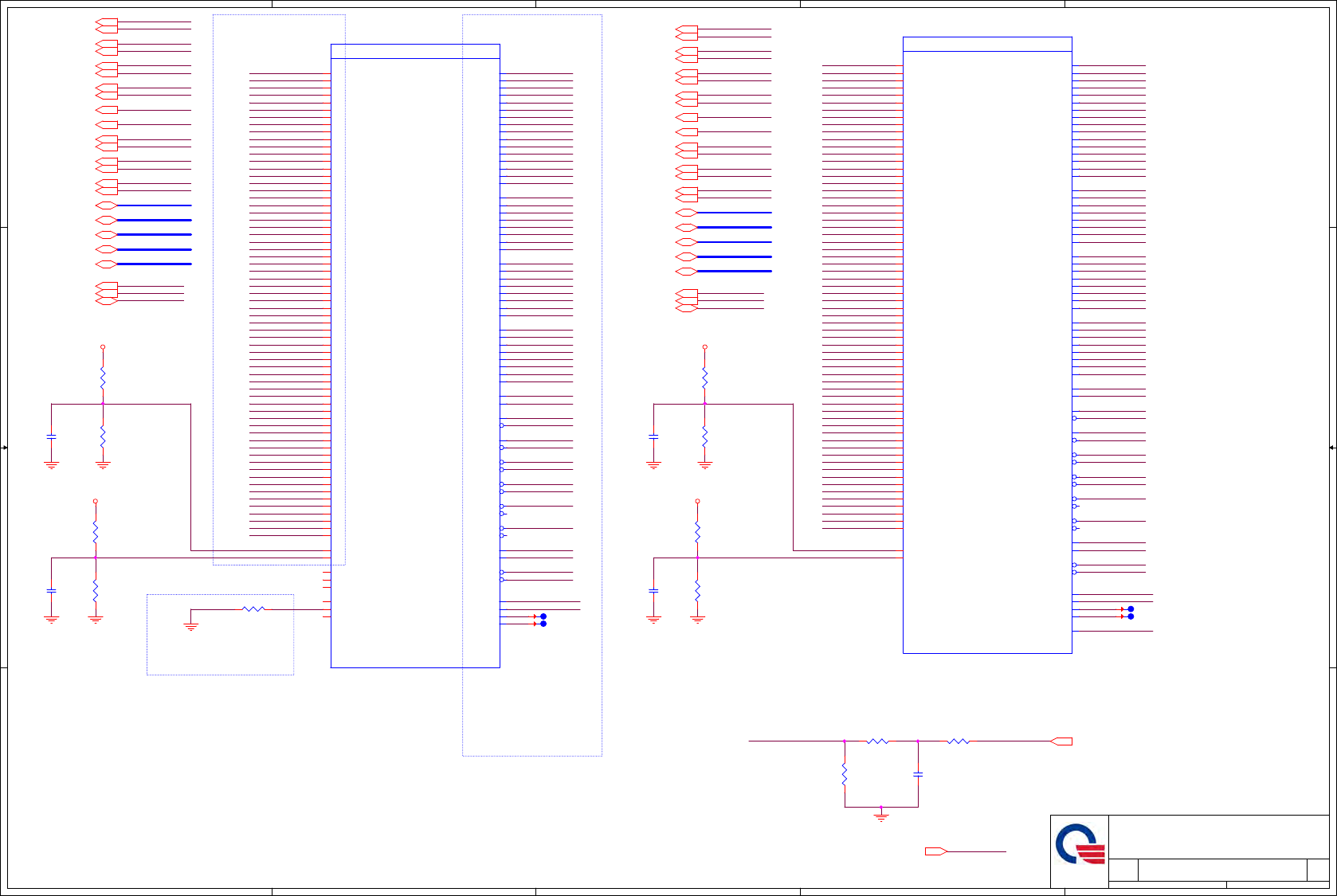
Task: Select the vertical resistor in the bottom filter network
Action: [x=845, y=774]
